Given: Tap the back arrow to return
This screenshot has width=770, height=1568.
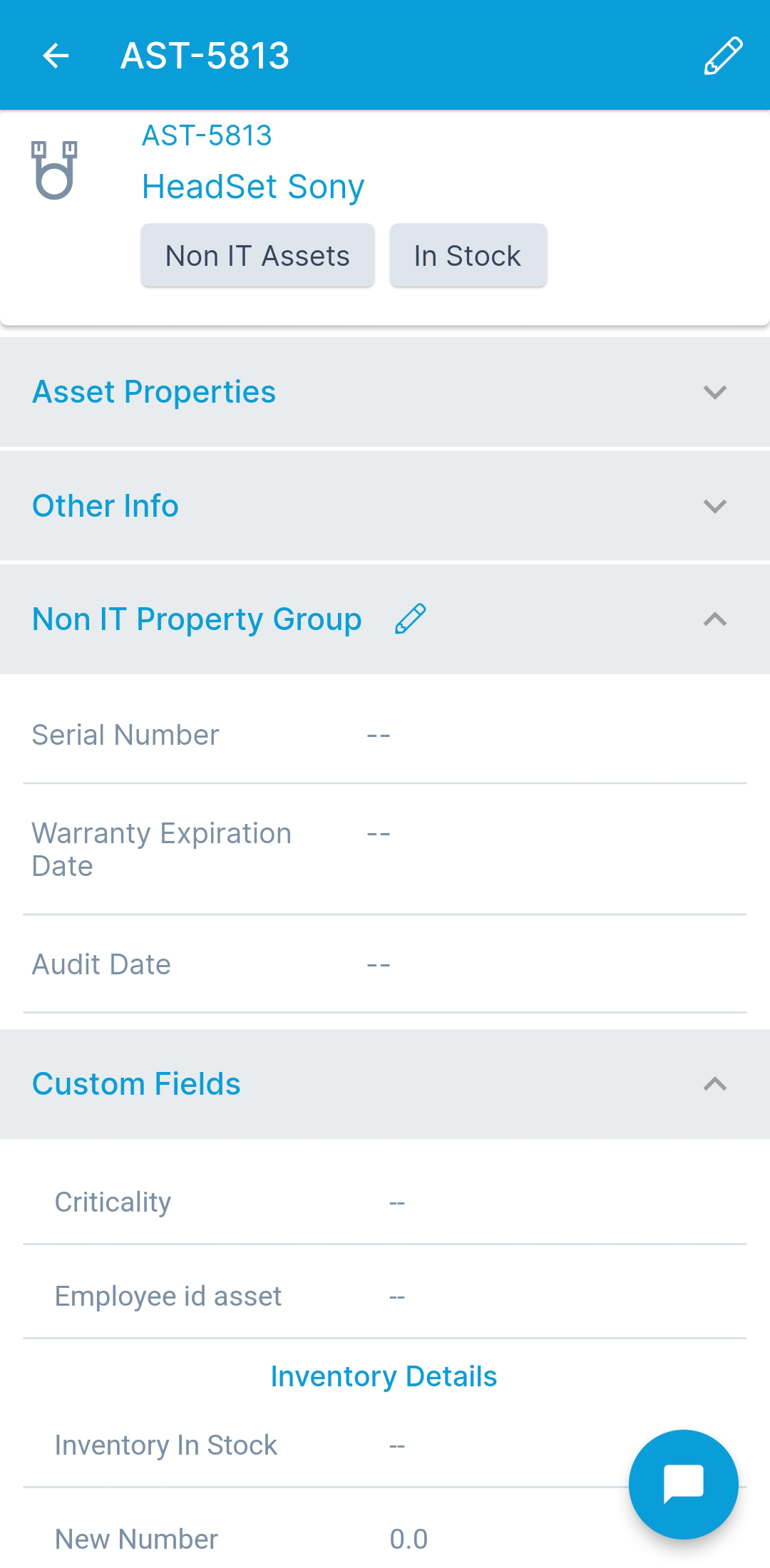Looking at the screenshot, I should (x=56, y=56).
